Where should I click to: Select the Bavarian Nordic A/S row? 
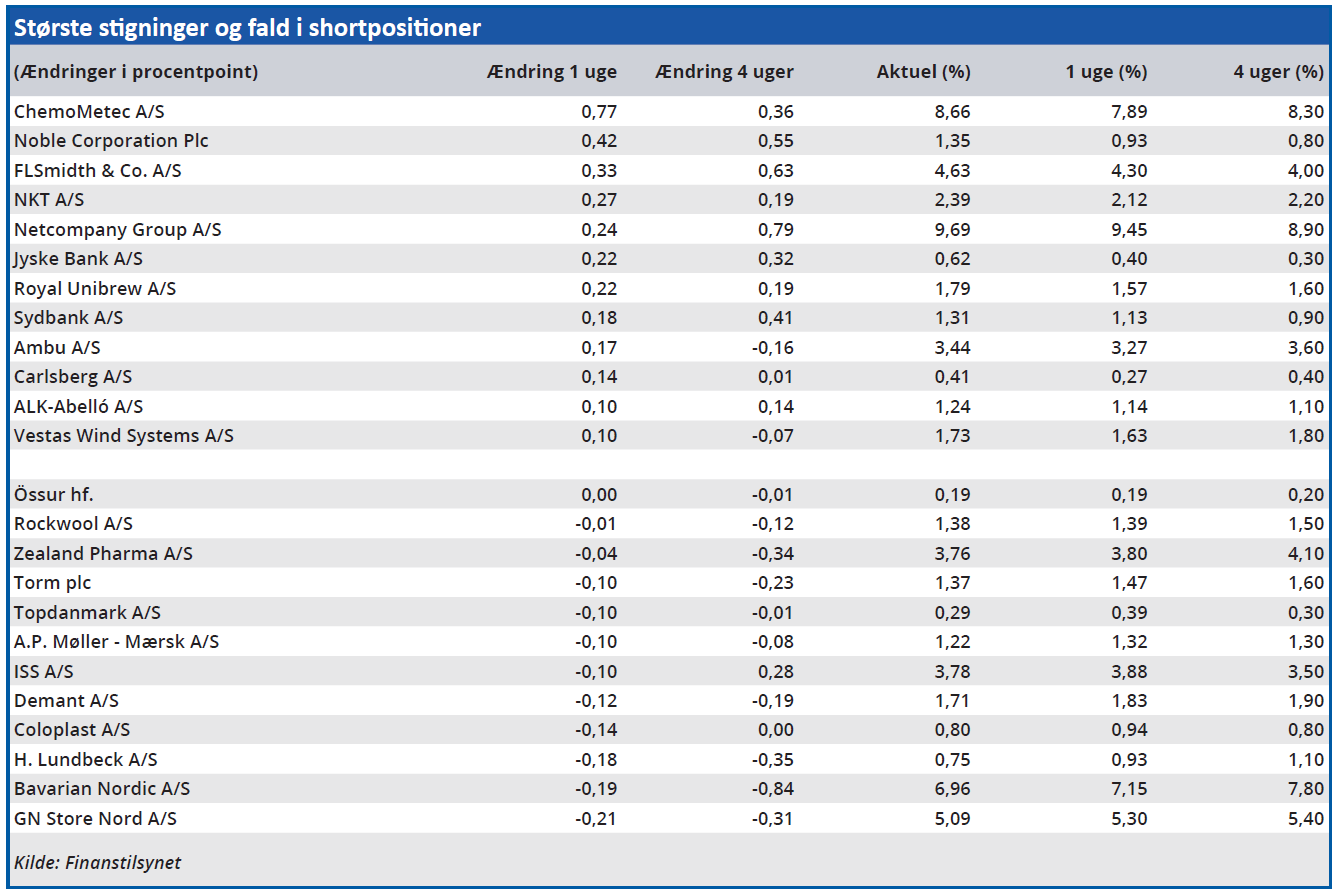pos(102,789)
